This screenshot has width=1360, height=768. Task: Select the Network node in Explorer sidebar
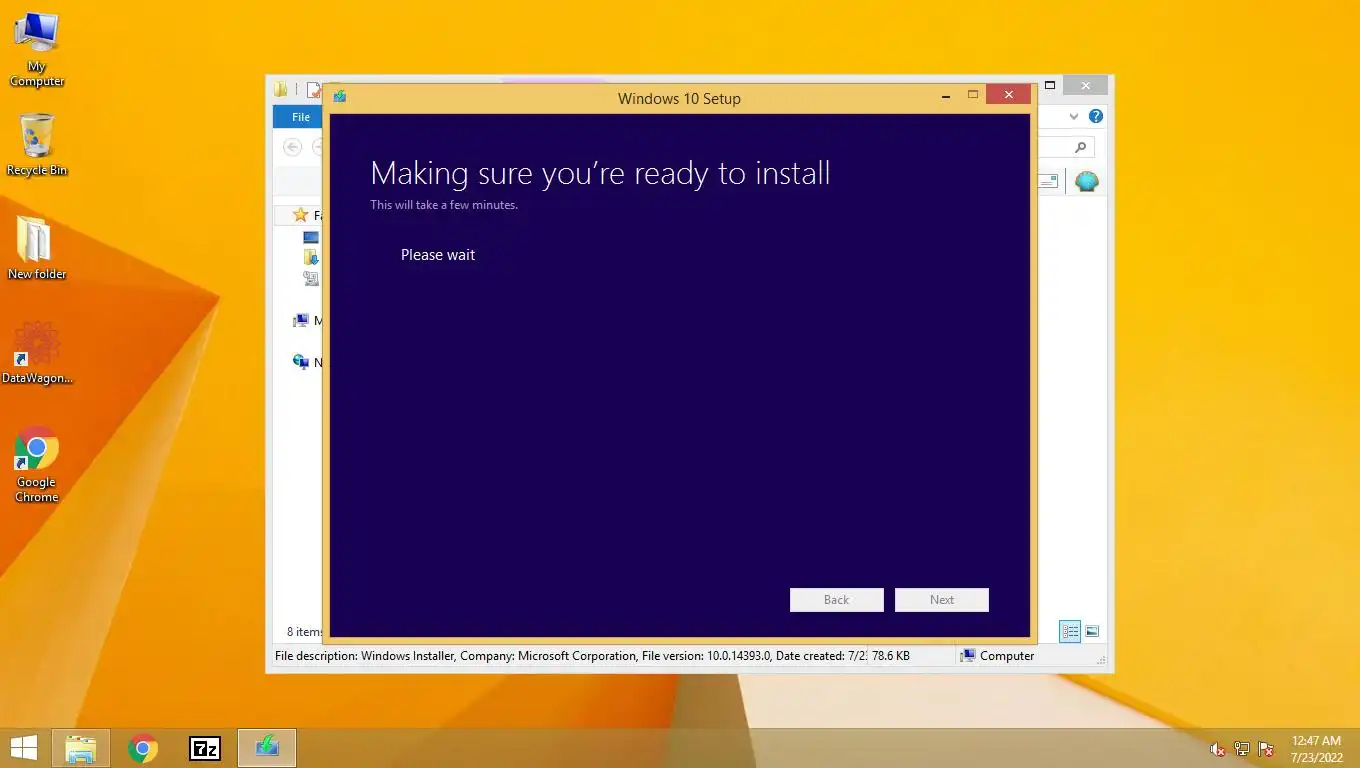pyautogui.click(x=301, y=362)
